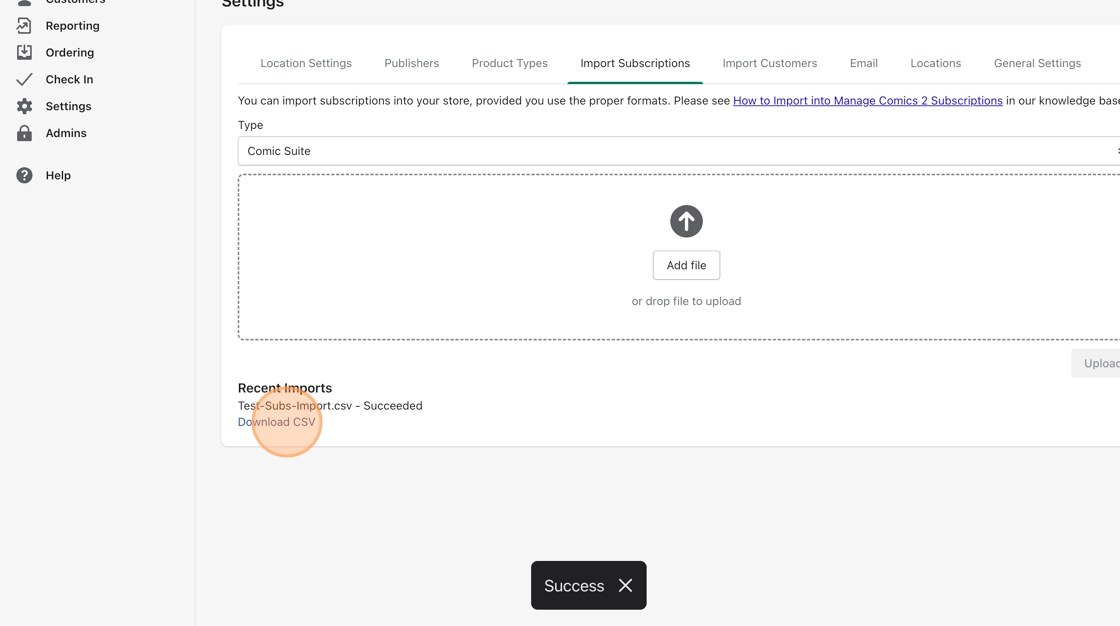Open How to Import into Manage Comics link
This screenshot has height=626, width=1120.
point(867,101)
